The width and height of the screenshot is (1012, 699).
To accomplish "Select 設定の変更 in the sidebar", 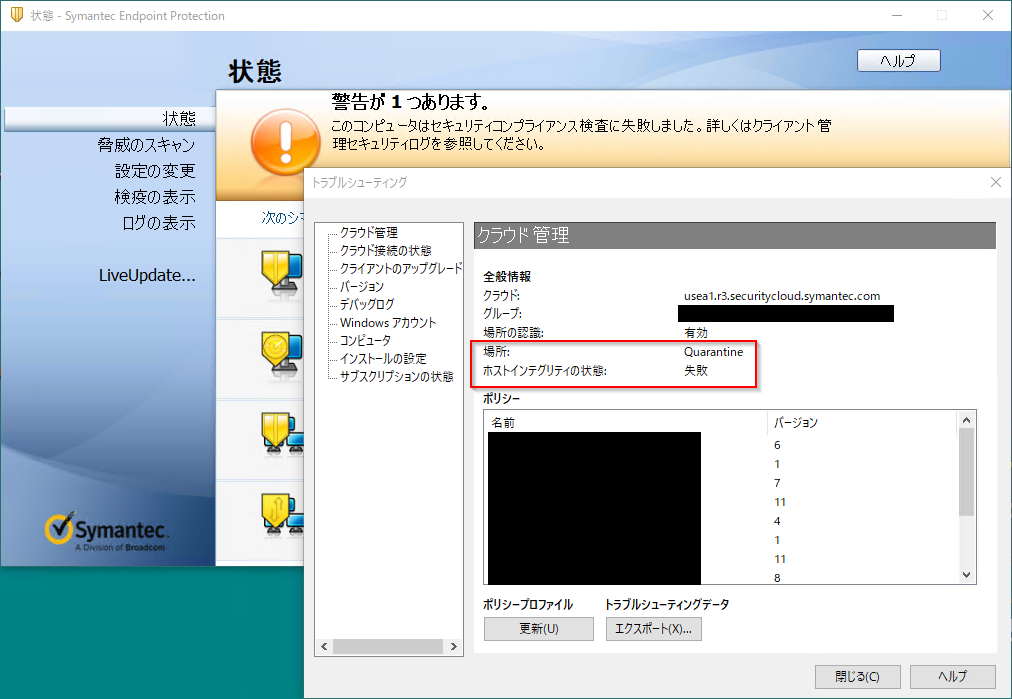I will (x=155, y=171).
